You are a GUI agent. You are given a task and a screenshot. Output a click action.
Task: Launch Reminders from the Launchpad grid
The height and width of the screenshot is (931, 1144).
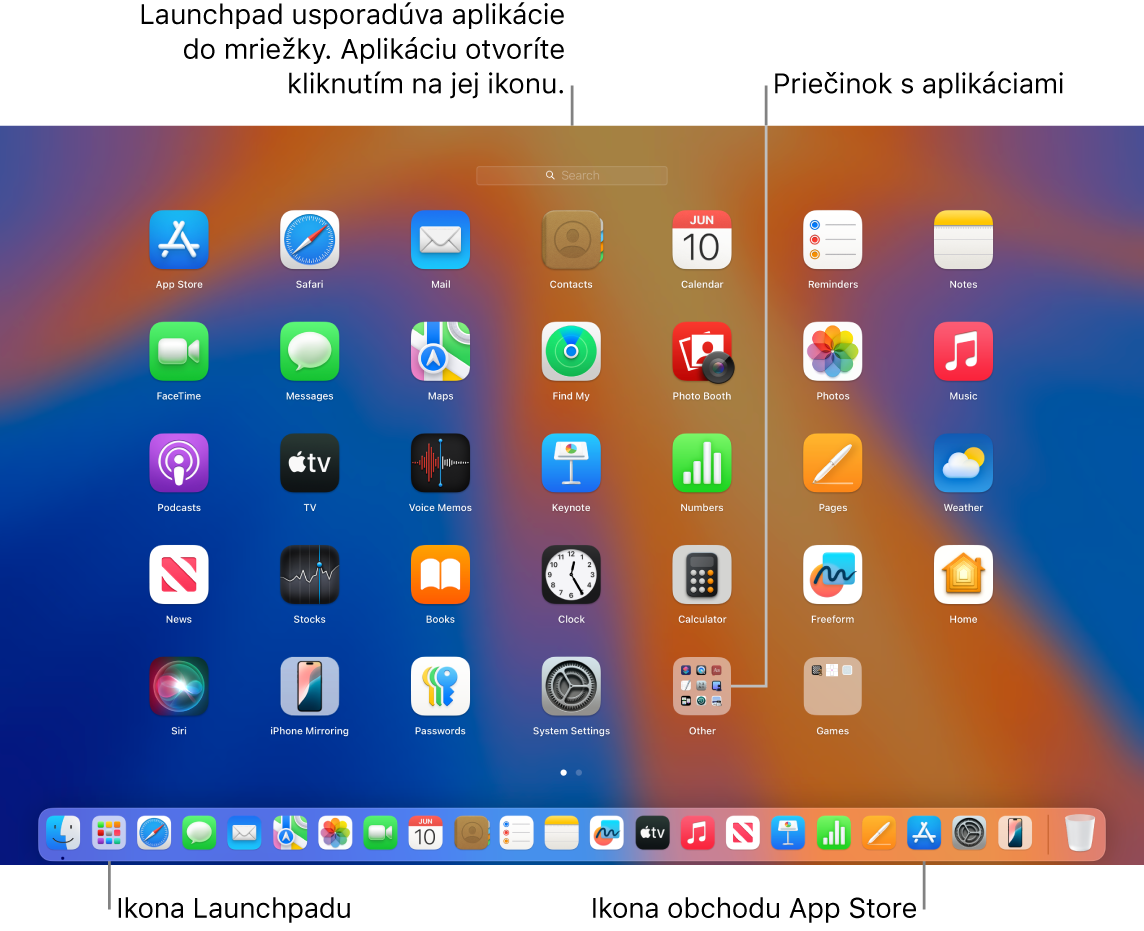pos(832,240)
